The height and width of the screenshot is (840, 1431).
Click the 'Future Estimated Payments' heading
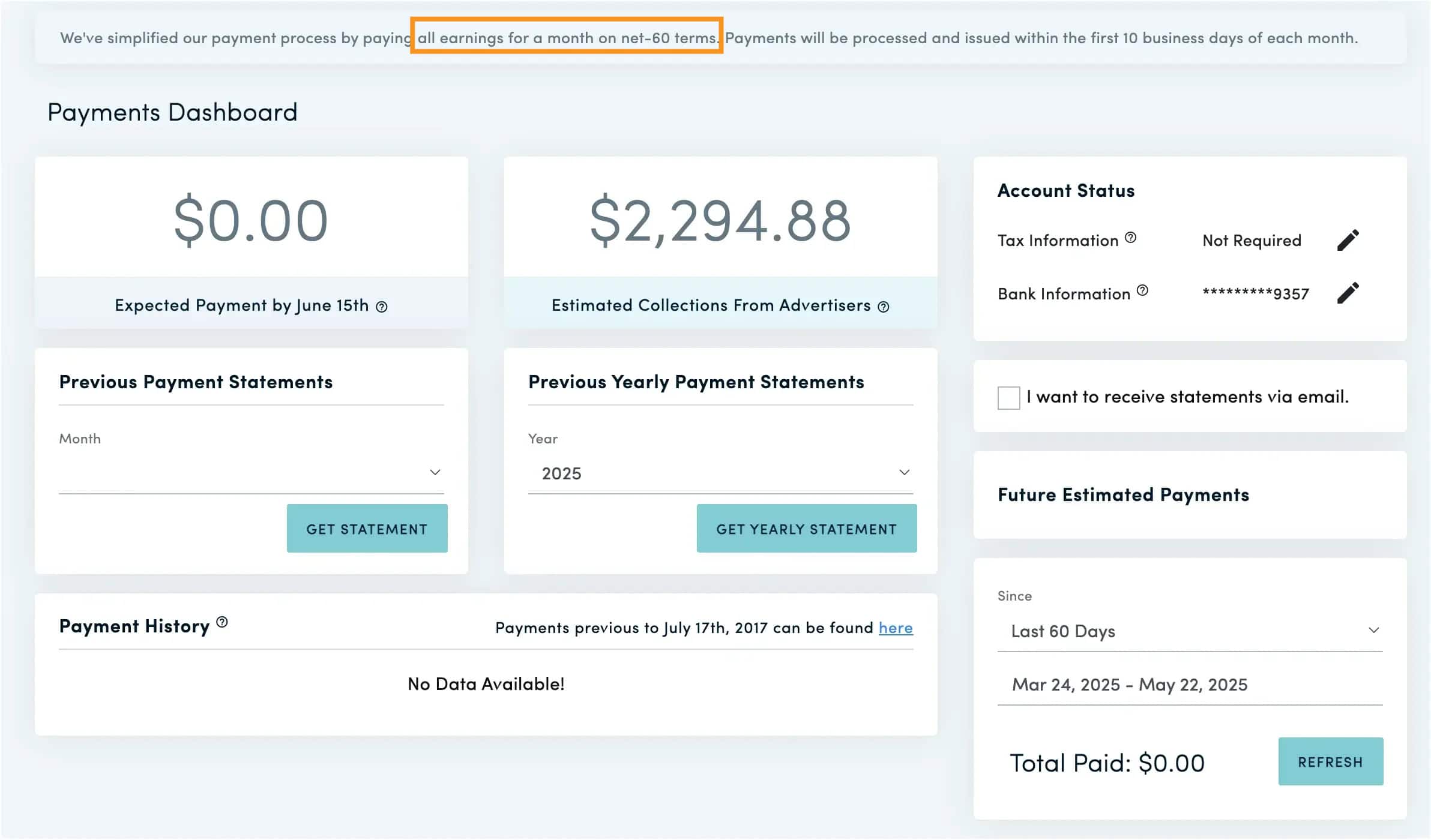tap(1123, 495)
